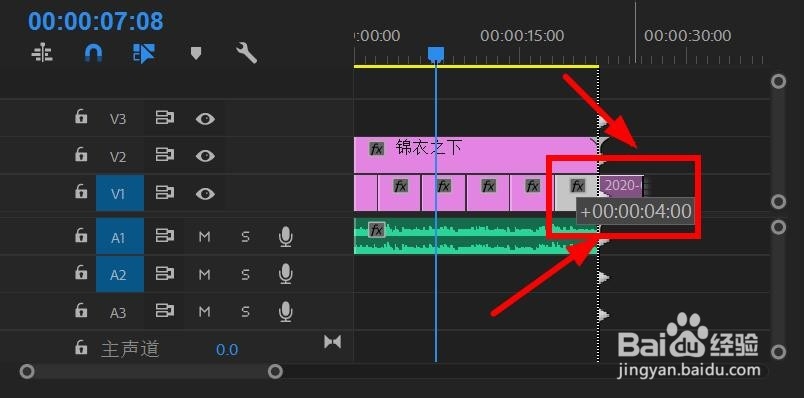Screen dimensions: 804x398
Task: Toggle the lock on track V1
Action: [81, 192]
